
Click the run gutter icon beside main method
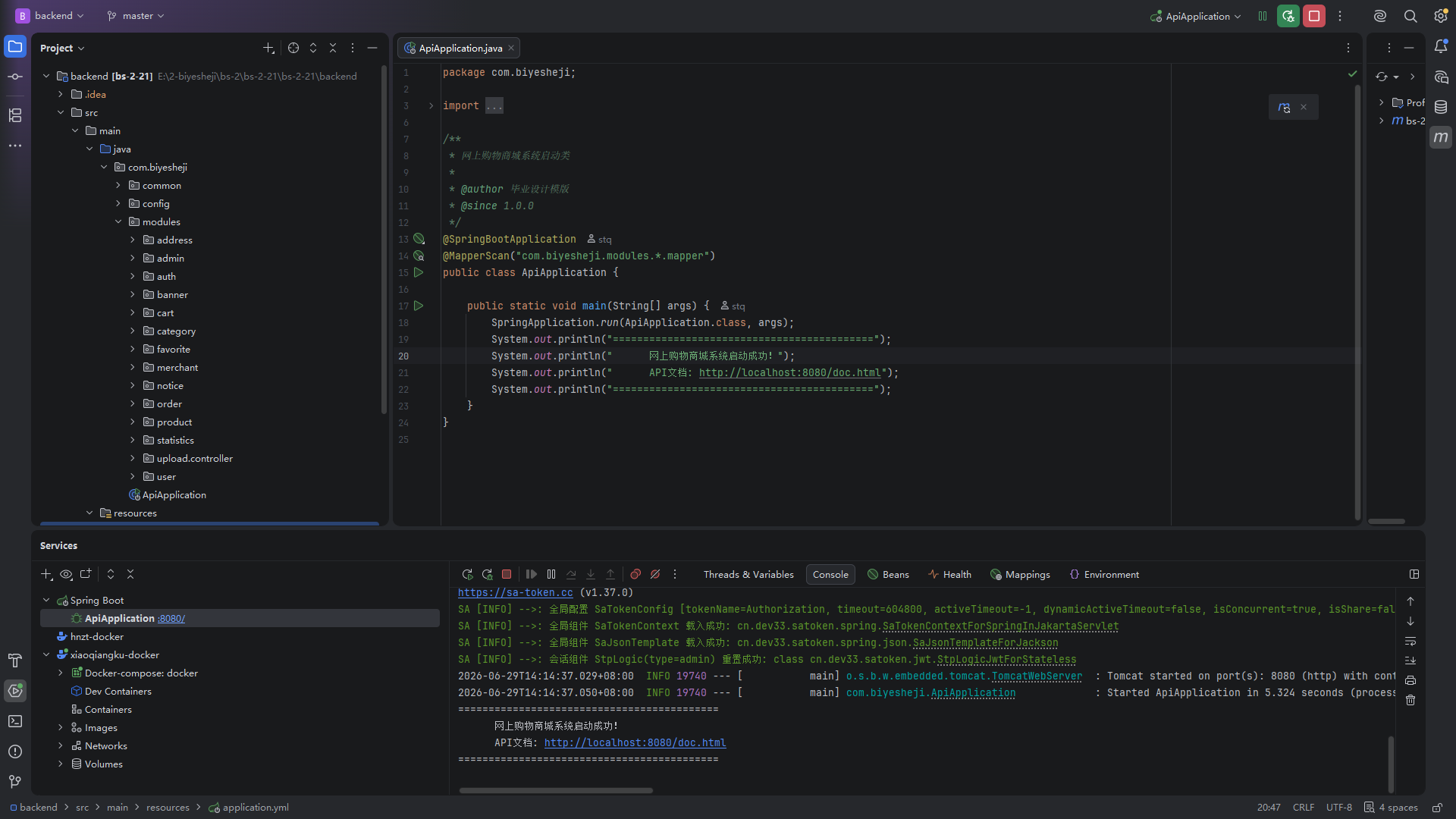point(419,306)
